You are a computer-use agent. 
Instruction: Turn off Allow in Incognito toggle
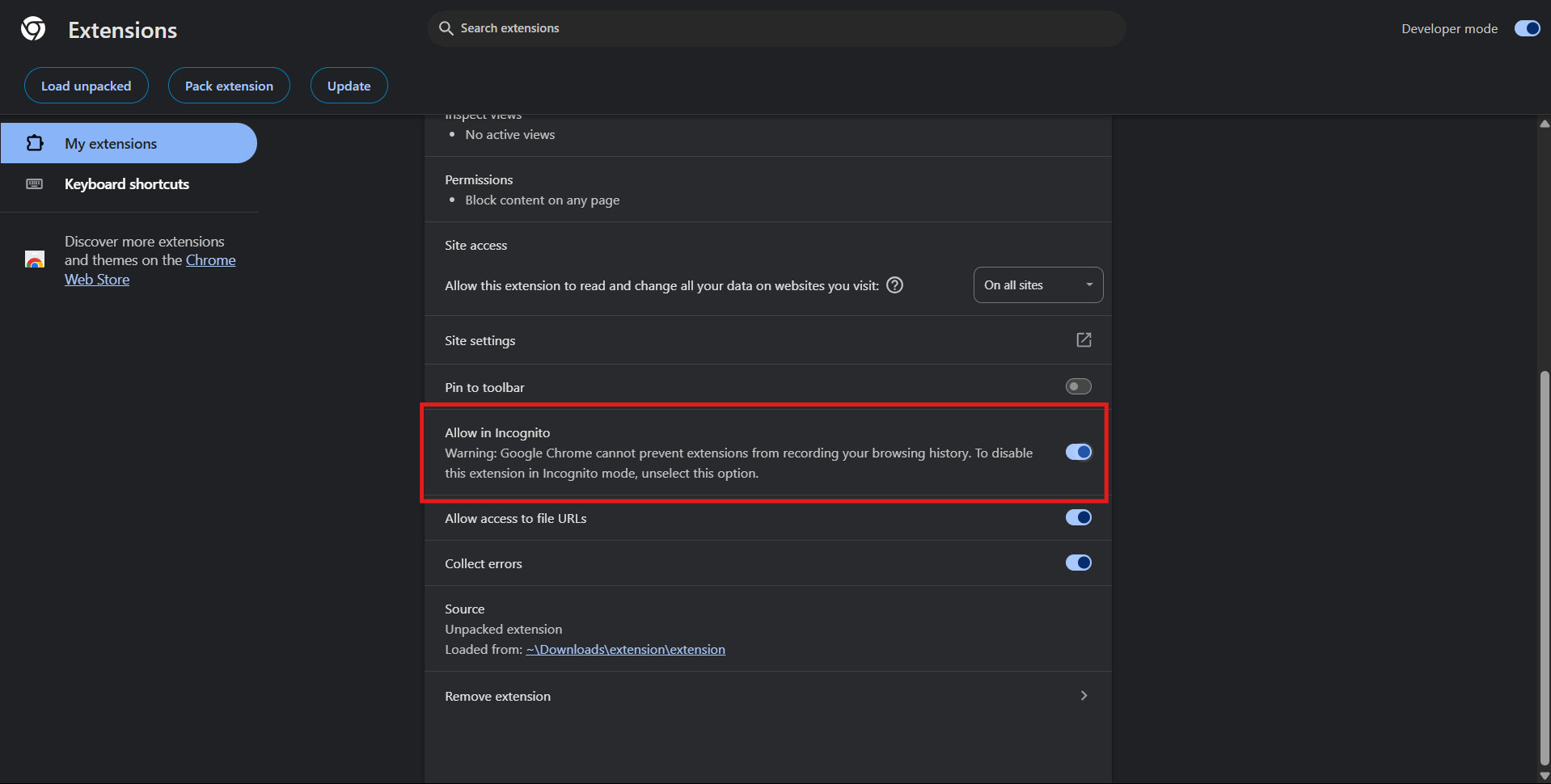coord(1078,453)
